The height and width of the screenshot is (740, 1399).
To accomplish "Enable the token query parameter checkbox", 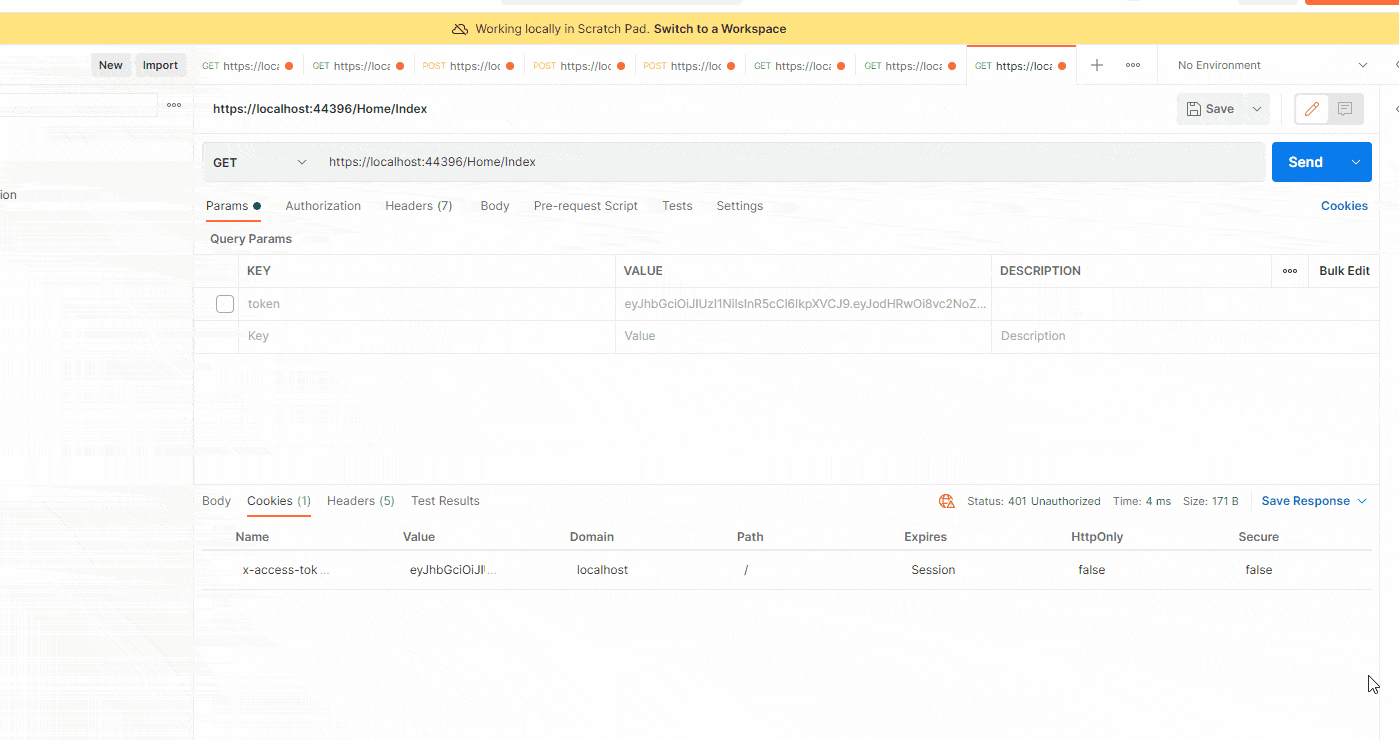I will (x=225, y=304).
